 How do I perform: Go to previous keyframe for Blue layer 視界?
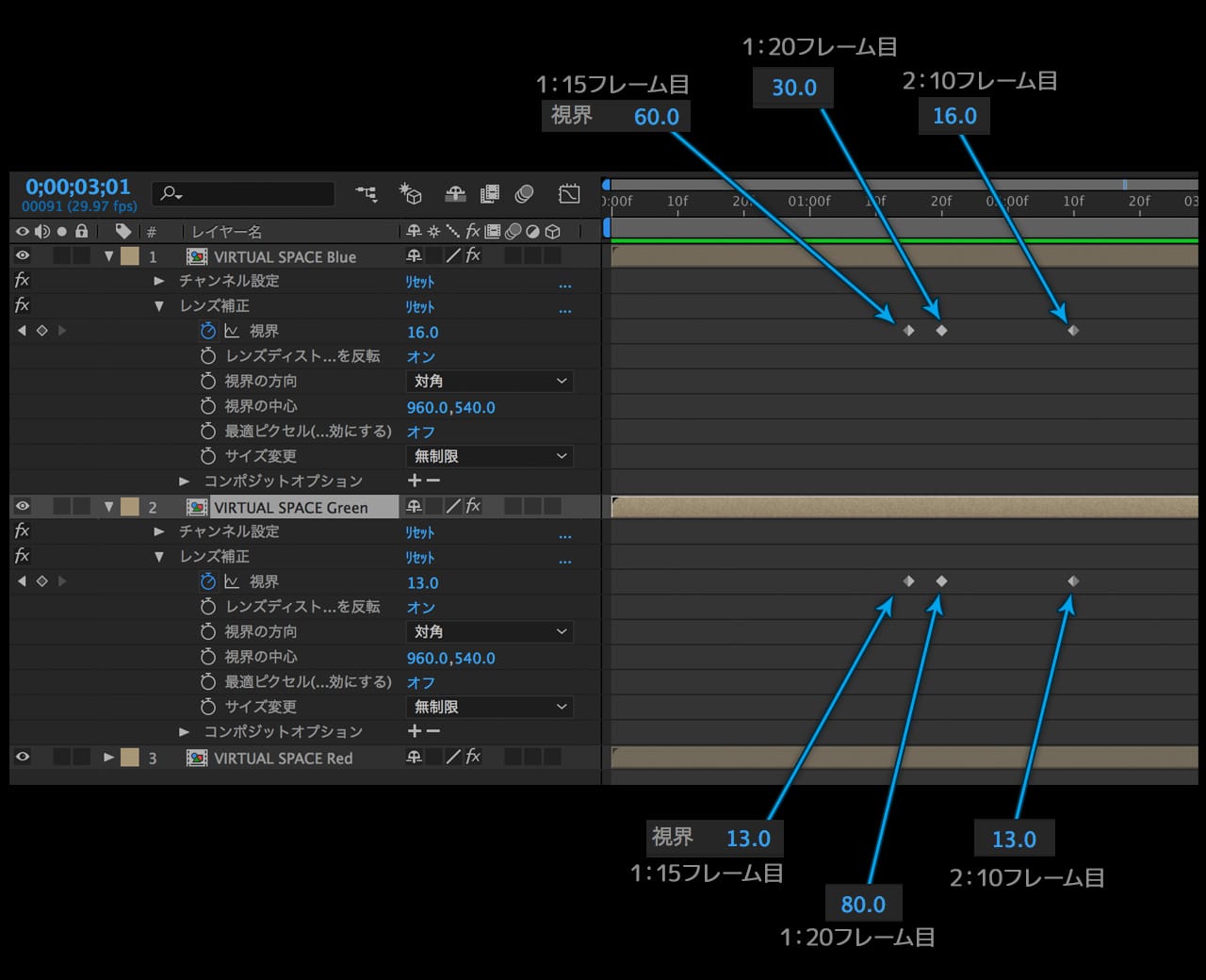(x=23, y=331)
